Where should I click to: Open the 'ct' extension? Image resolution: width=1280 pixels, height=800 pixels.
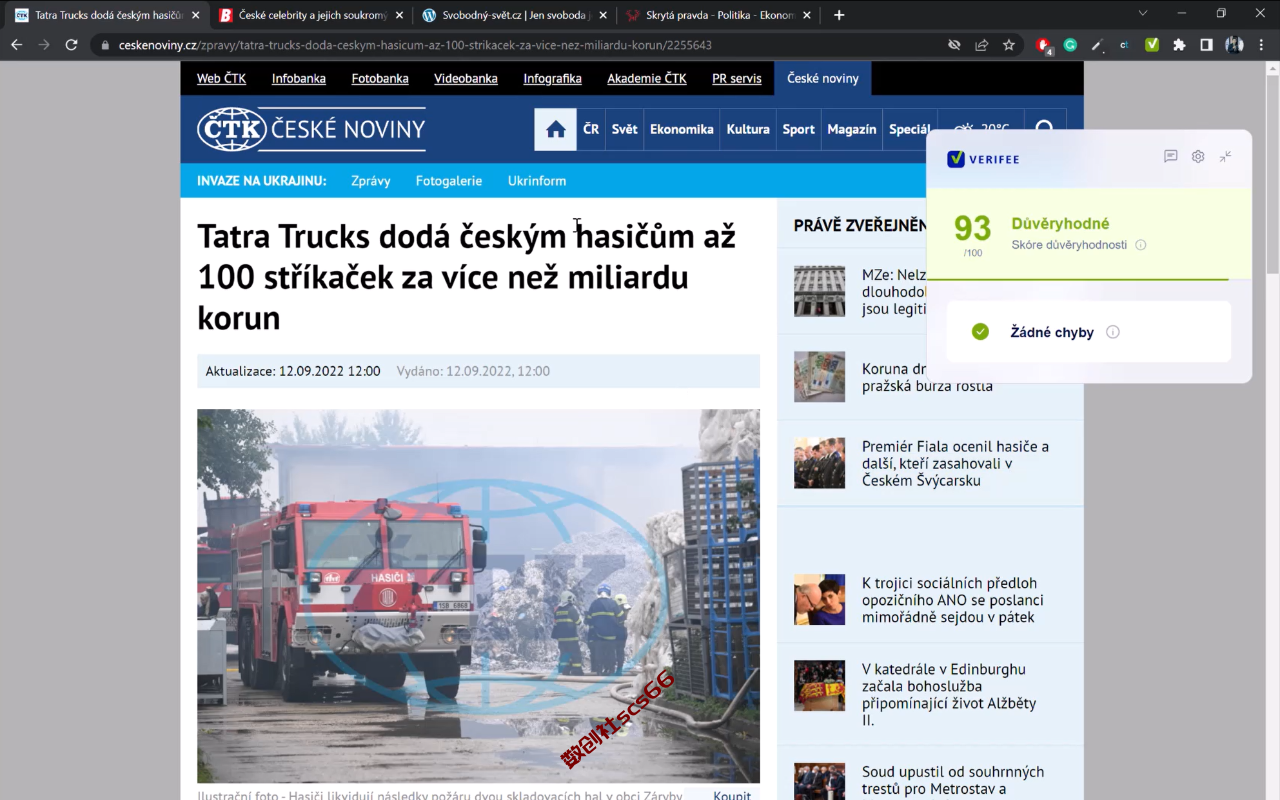(x=1124, y=45)
